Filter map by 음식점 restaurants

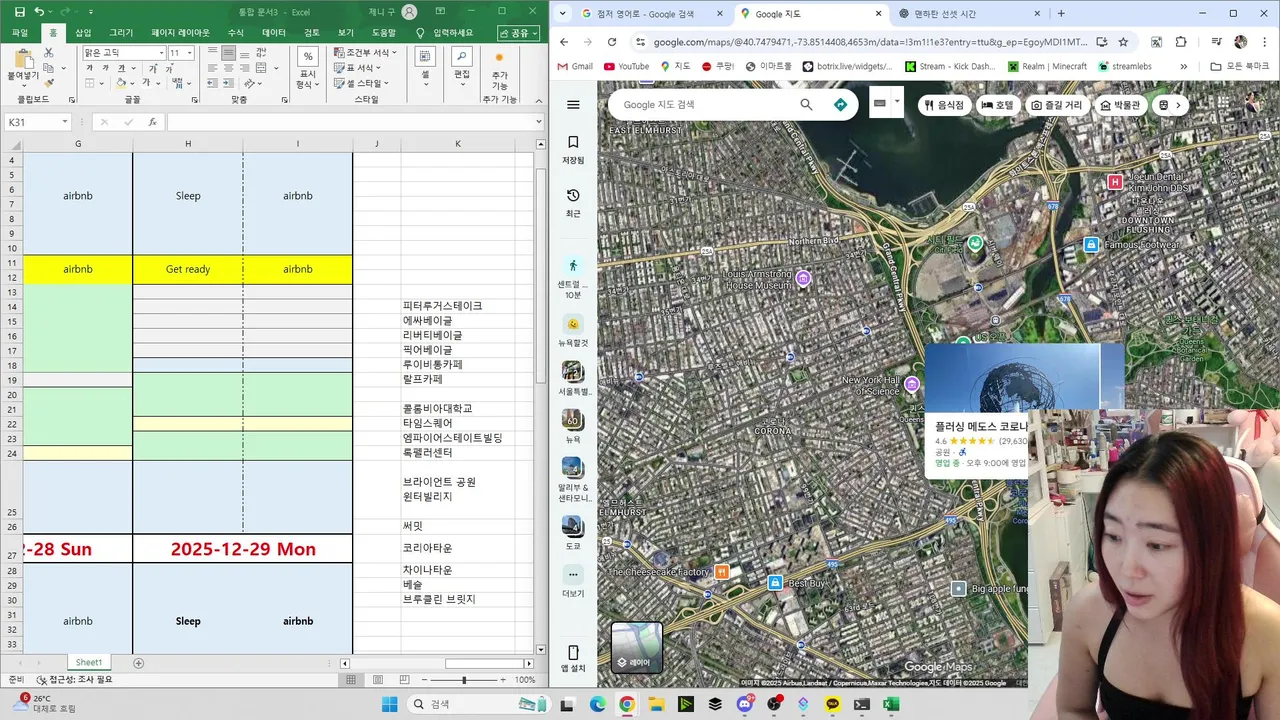coord(944,105)
